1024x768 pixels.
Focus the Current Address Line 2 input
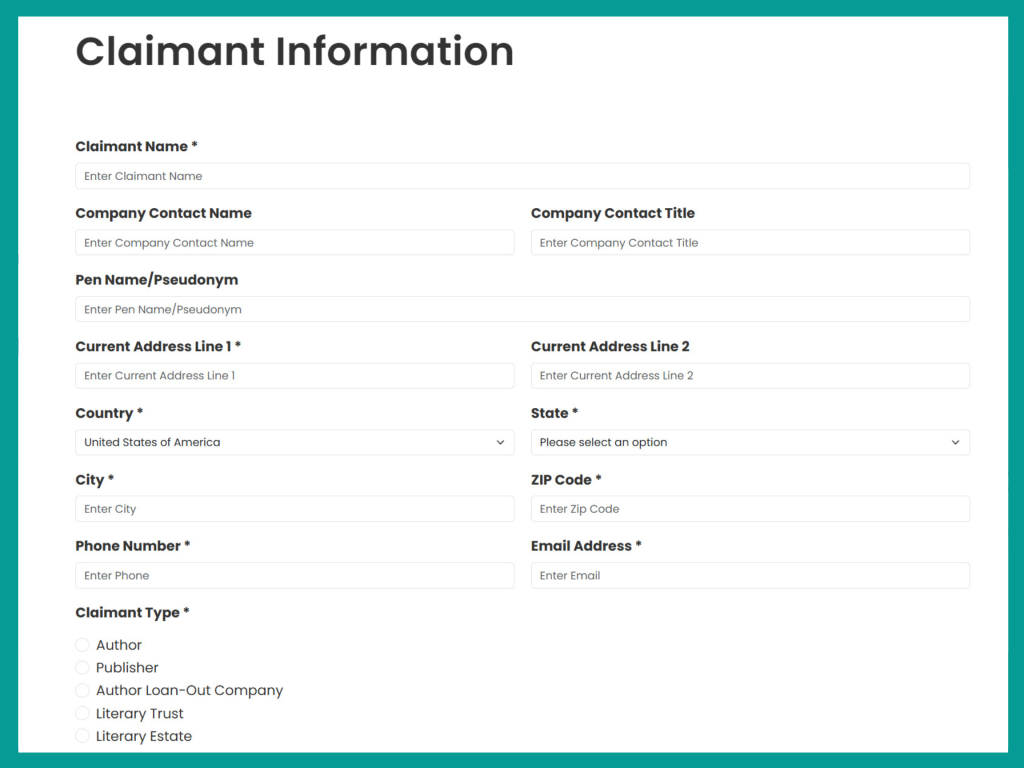pos(749,376)
